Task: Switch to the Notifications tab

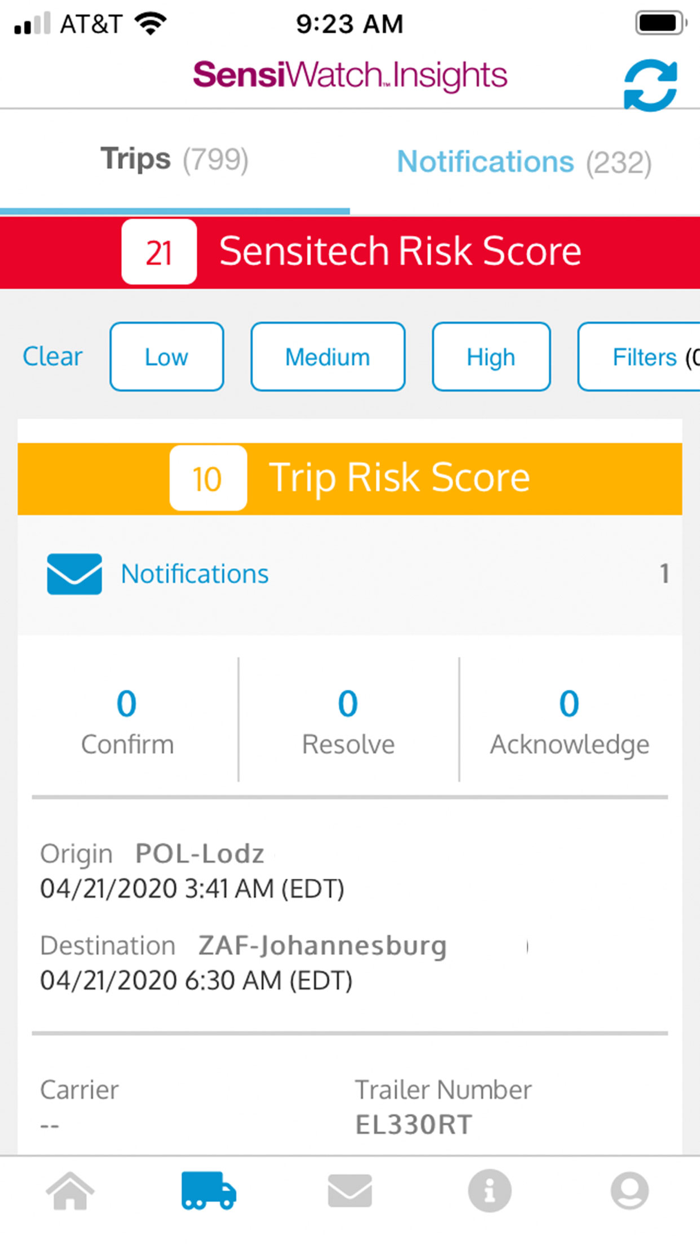Action: [x=524, y=161]
